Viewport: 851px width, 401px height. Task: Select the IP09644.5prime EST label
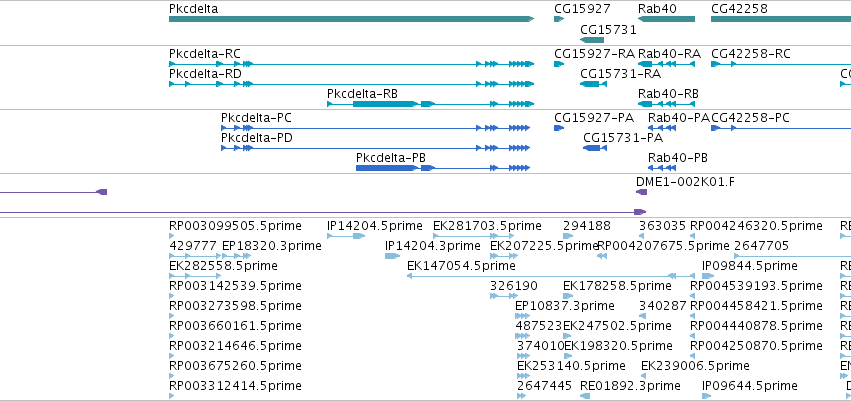750,386
